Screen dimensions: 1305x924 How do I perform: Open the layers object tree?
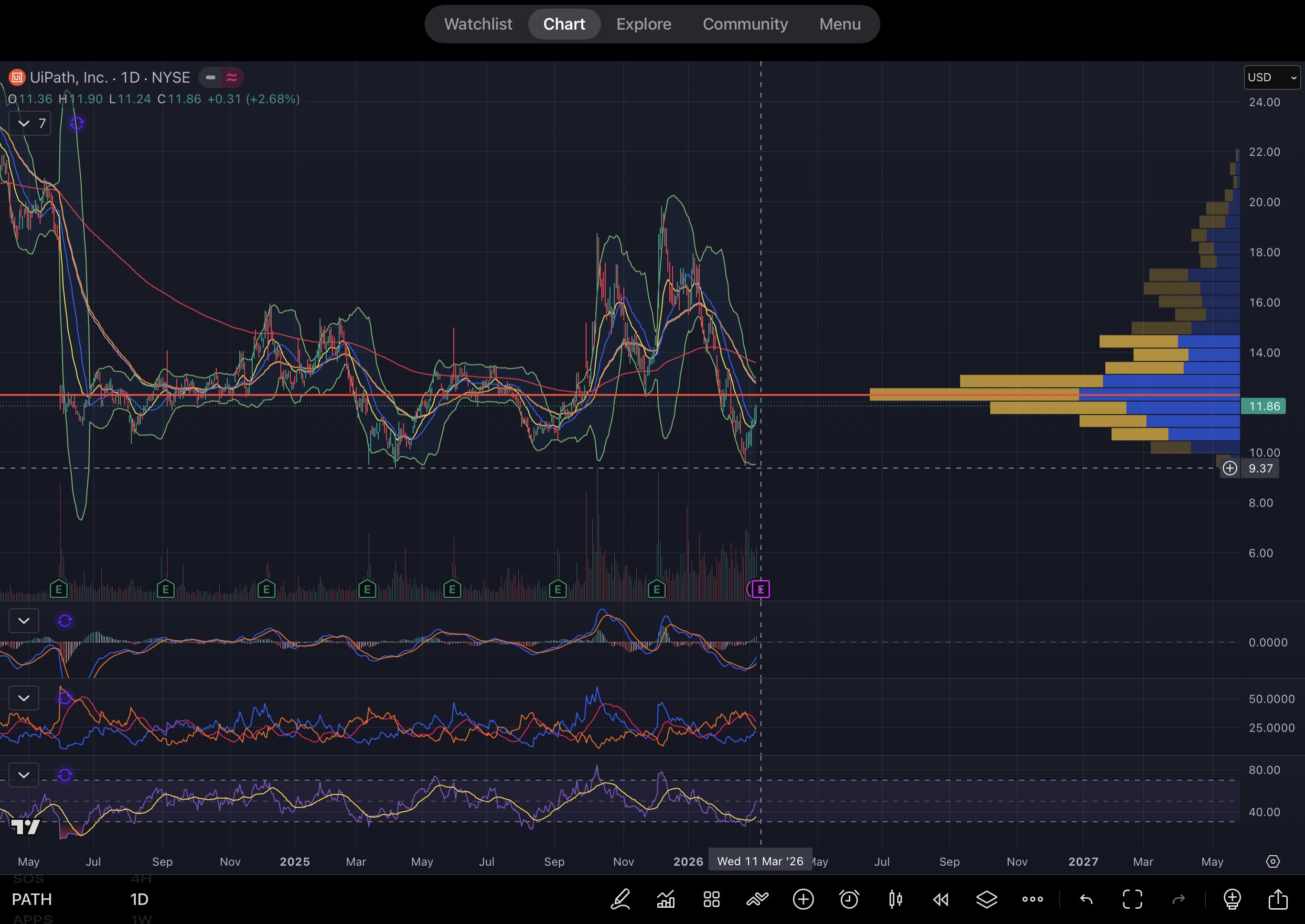[986, 899]
